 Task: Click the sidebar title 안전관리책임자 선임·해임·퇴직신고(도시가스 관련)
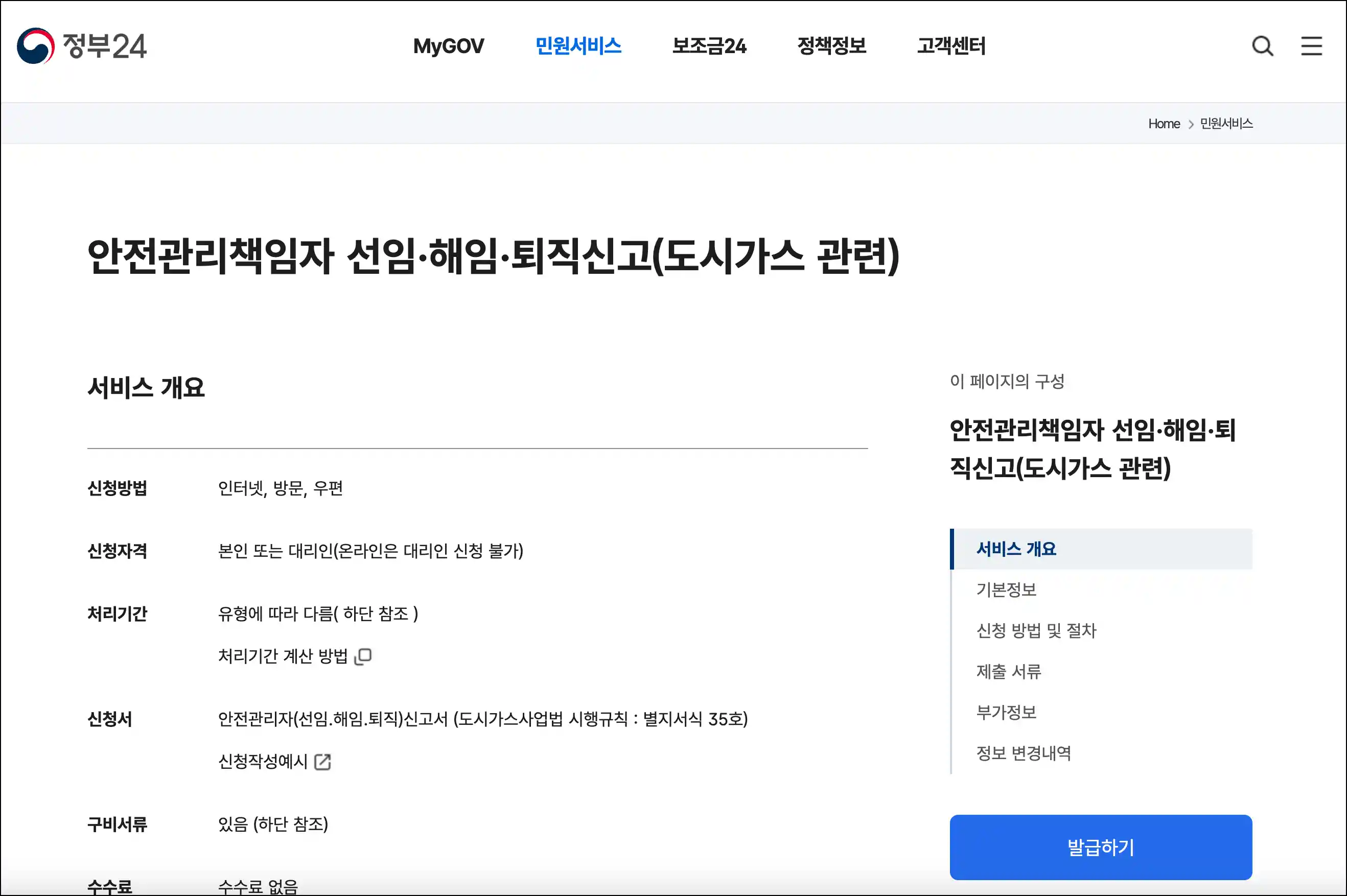click(x=1093, y=449)
